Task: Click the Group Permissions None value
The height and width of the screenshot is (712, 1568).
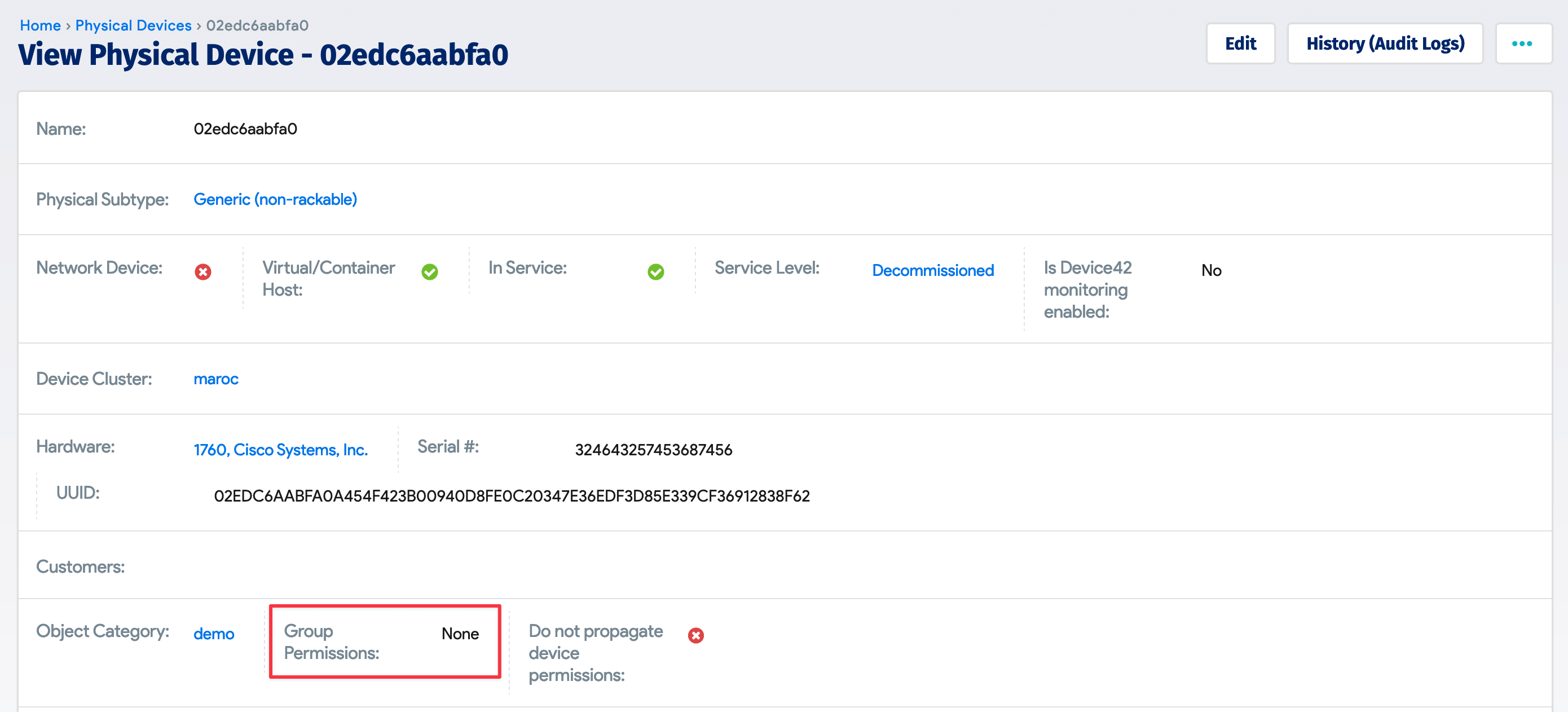Action: [x=460, y=634]
